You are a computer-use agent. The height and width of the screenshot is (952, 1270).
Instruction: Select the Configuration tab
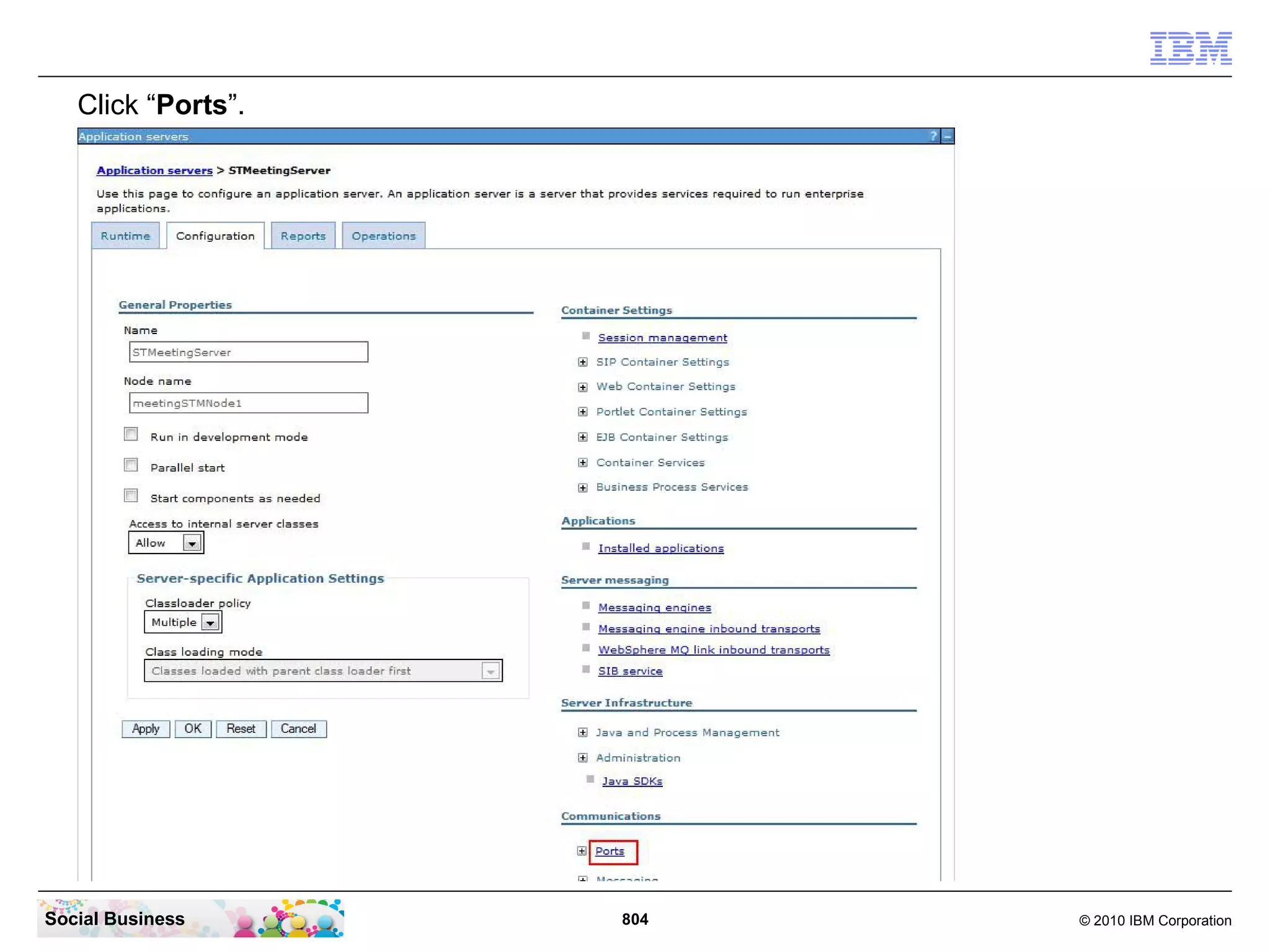coord(215,236)
